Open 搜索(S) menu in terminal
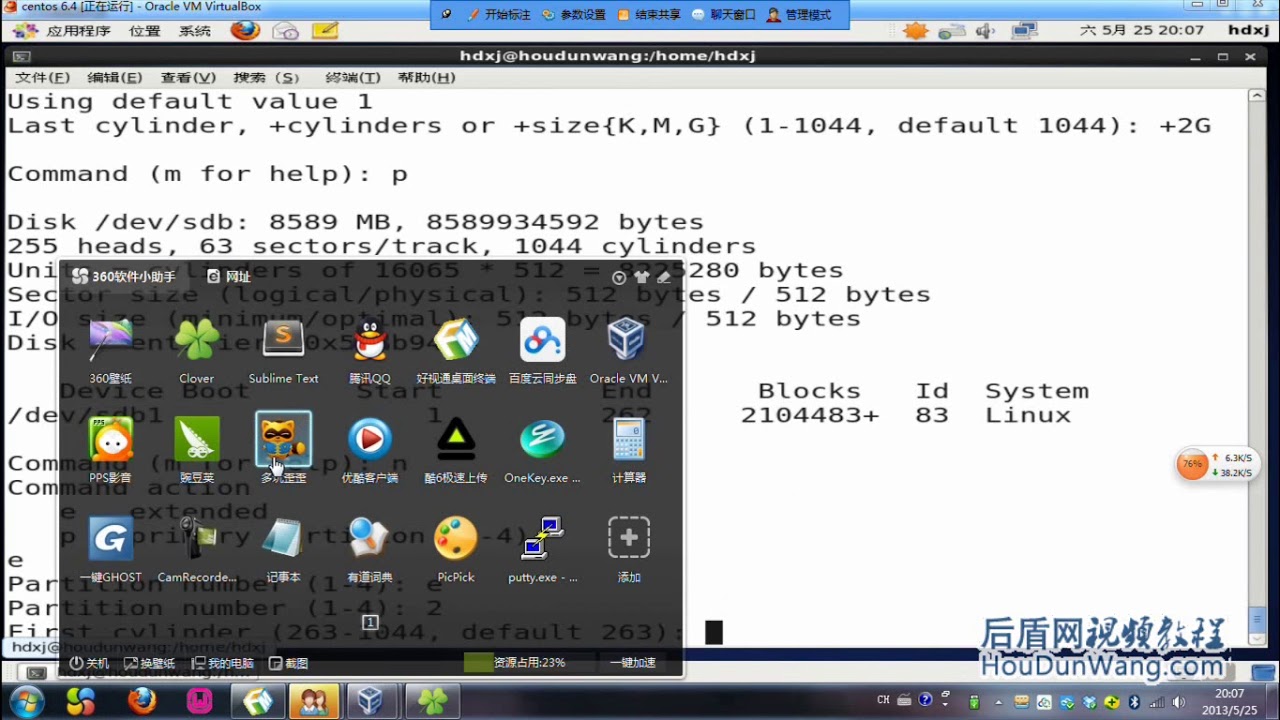 [266, 78]
